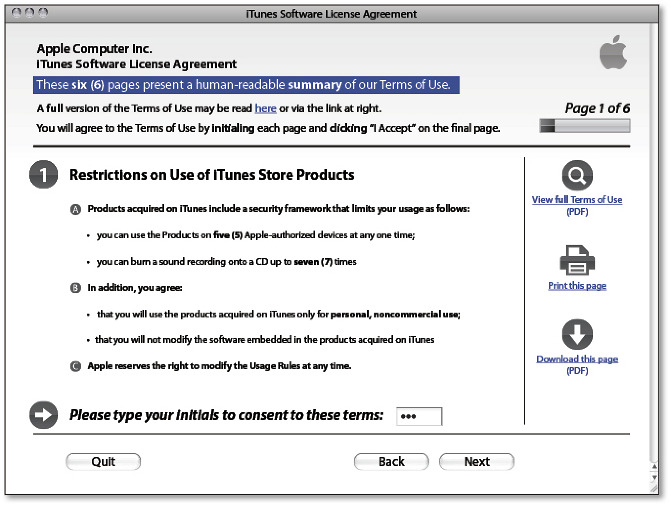Click the 'Apple Computer Inc.' heading

(x=94, y=49)
